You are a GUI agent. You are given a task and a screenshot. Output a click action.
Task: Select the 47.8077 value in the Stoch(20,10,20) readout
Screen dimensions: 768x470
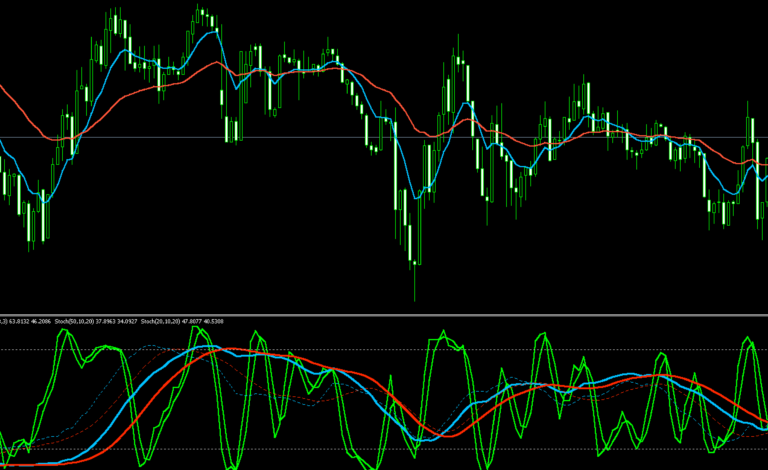(x=192, y=322)
